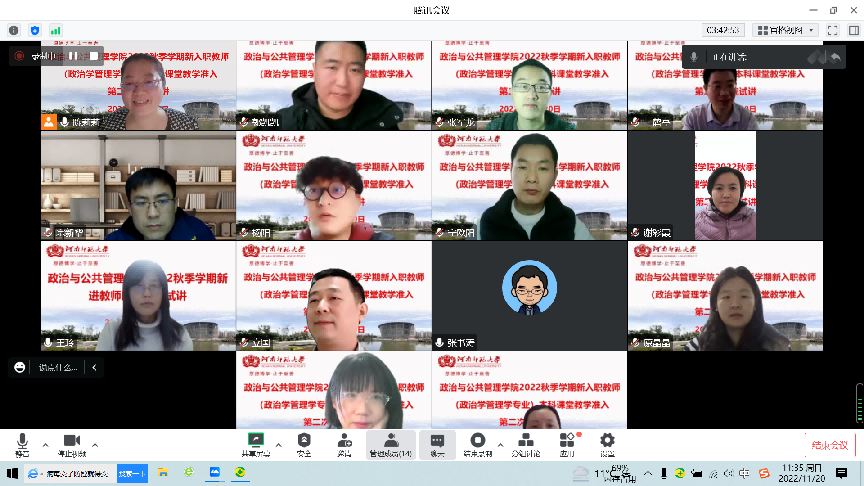The image size is (864, 486).
Task: Open the chat panel icon
Action: click(437, 441)
